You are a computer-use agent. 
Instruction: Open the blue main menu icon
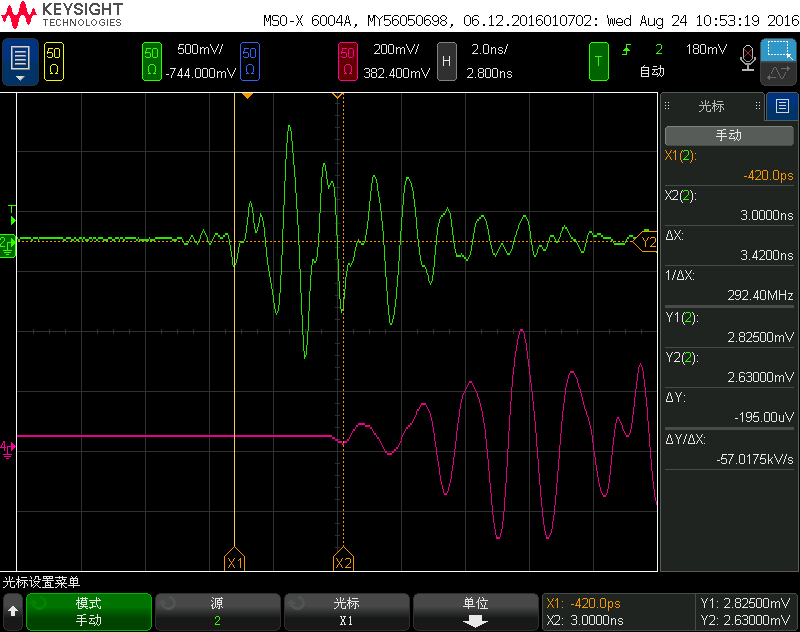[x=20, y=61]
